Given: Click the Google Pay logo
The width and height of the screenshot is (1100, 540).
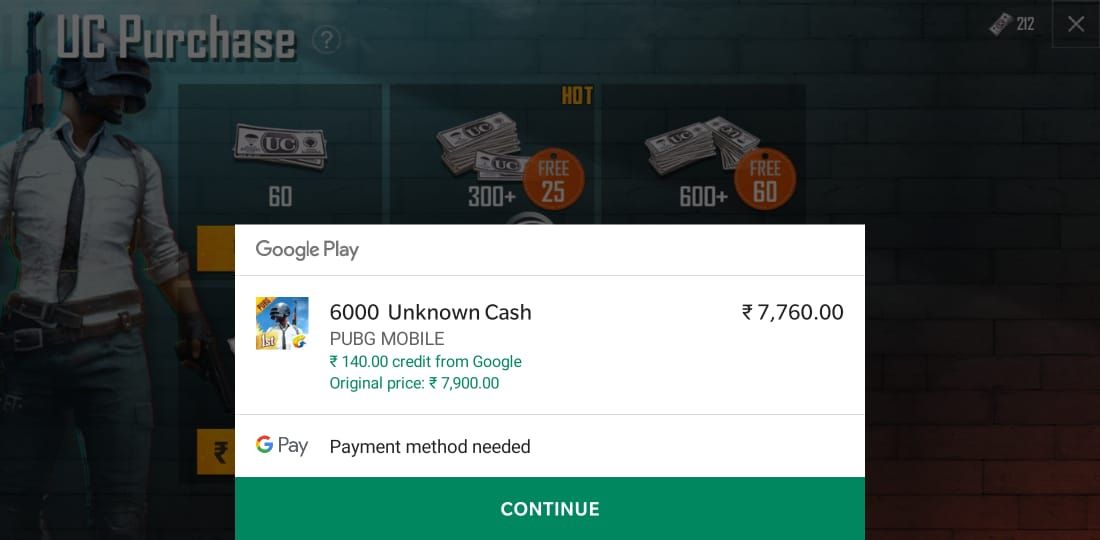Looking at the screenshot, I should [282, 445].
